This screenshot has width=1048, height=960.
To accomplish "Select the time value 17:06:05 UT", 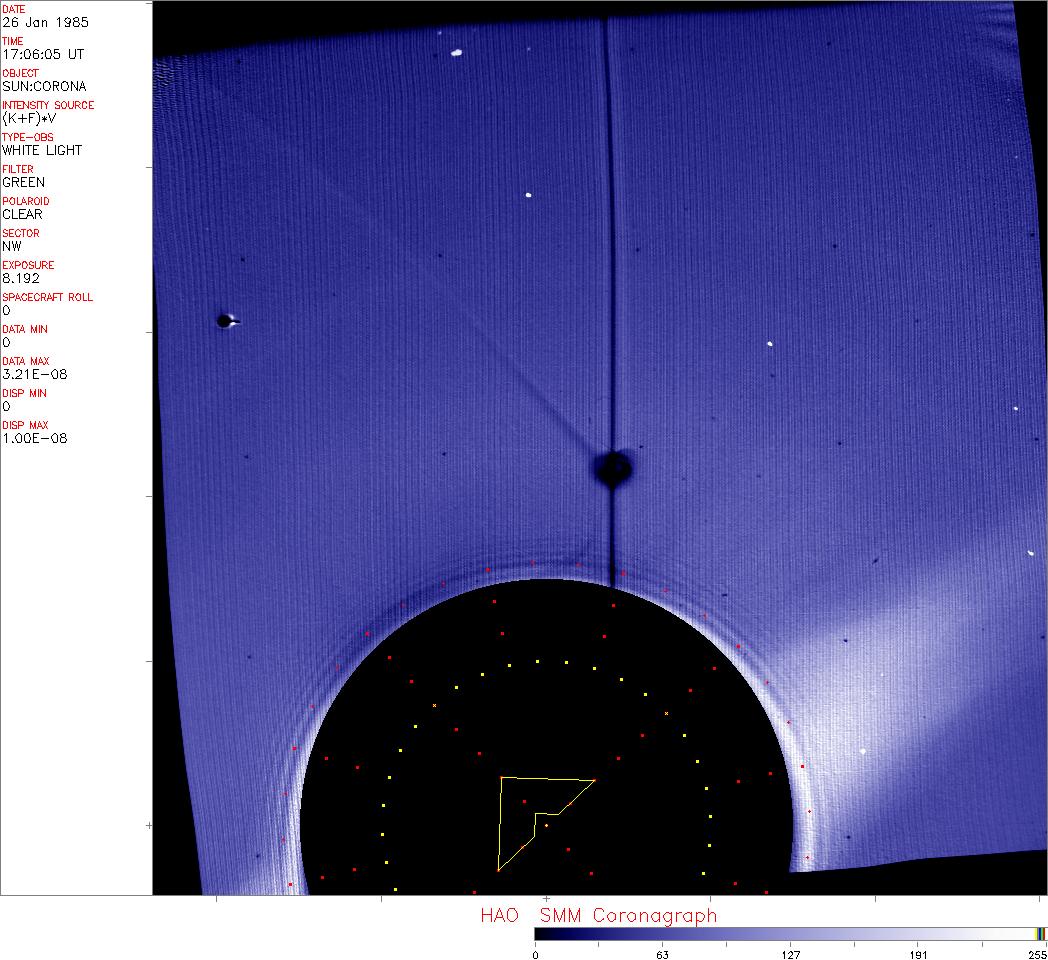I will [43, 54].
